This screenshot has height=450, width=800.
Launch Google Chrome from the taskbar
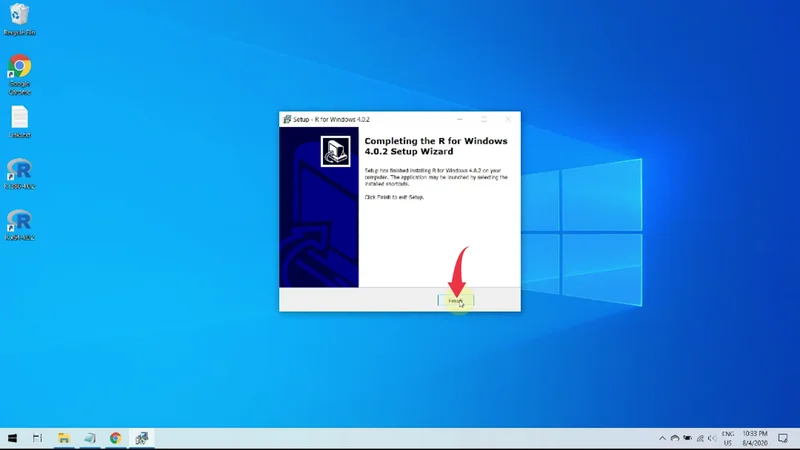(116, 438)
